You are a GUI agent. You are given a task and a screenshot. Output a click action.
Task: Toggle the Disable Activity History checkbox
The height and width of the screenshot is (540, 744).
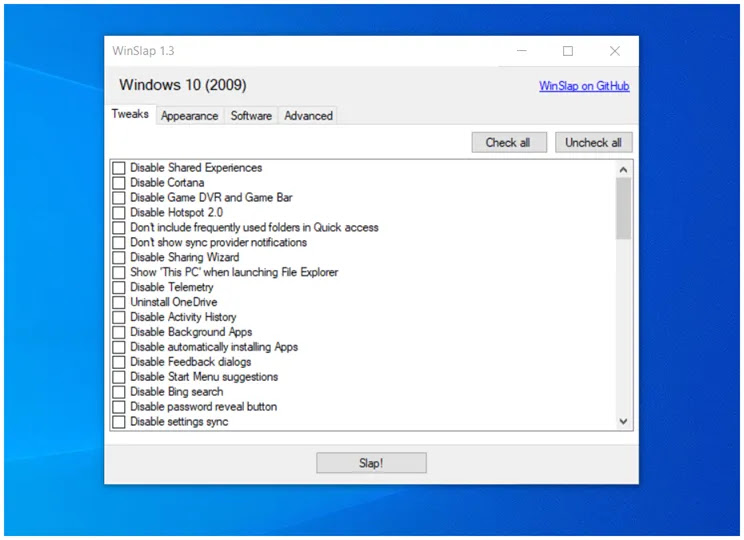point(119,317)
